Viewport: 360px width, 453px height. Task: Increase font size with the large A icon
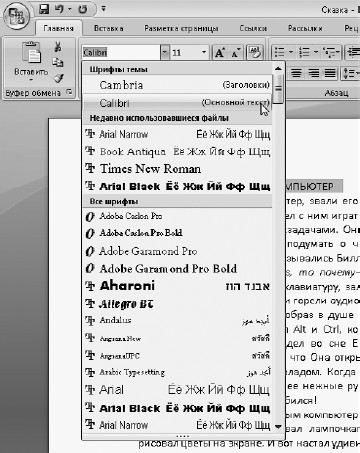[220, 53]
